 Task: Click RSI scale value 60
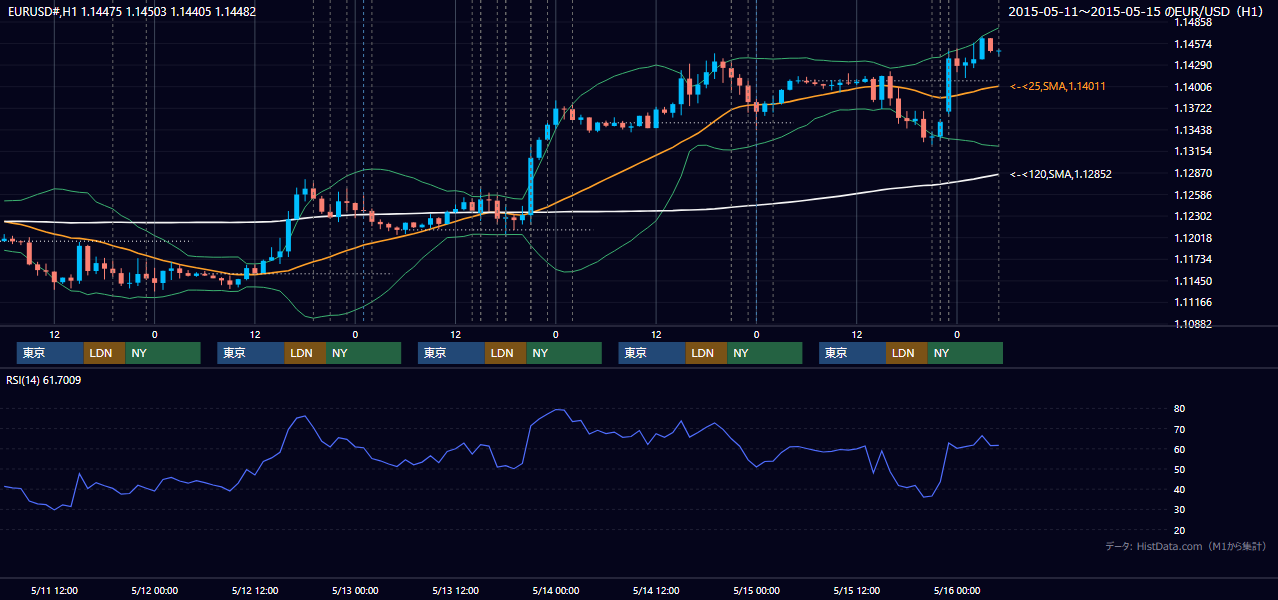1180,449
